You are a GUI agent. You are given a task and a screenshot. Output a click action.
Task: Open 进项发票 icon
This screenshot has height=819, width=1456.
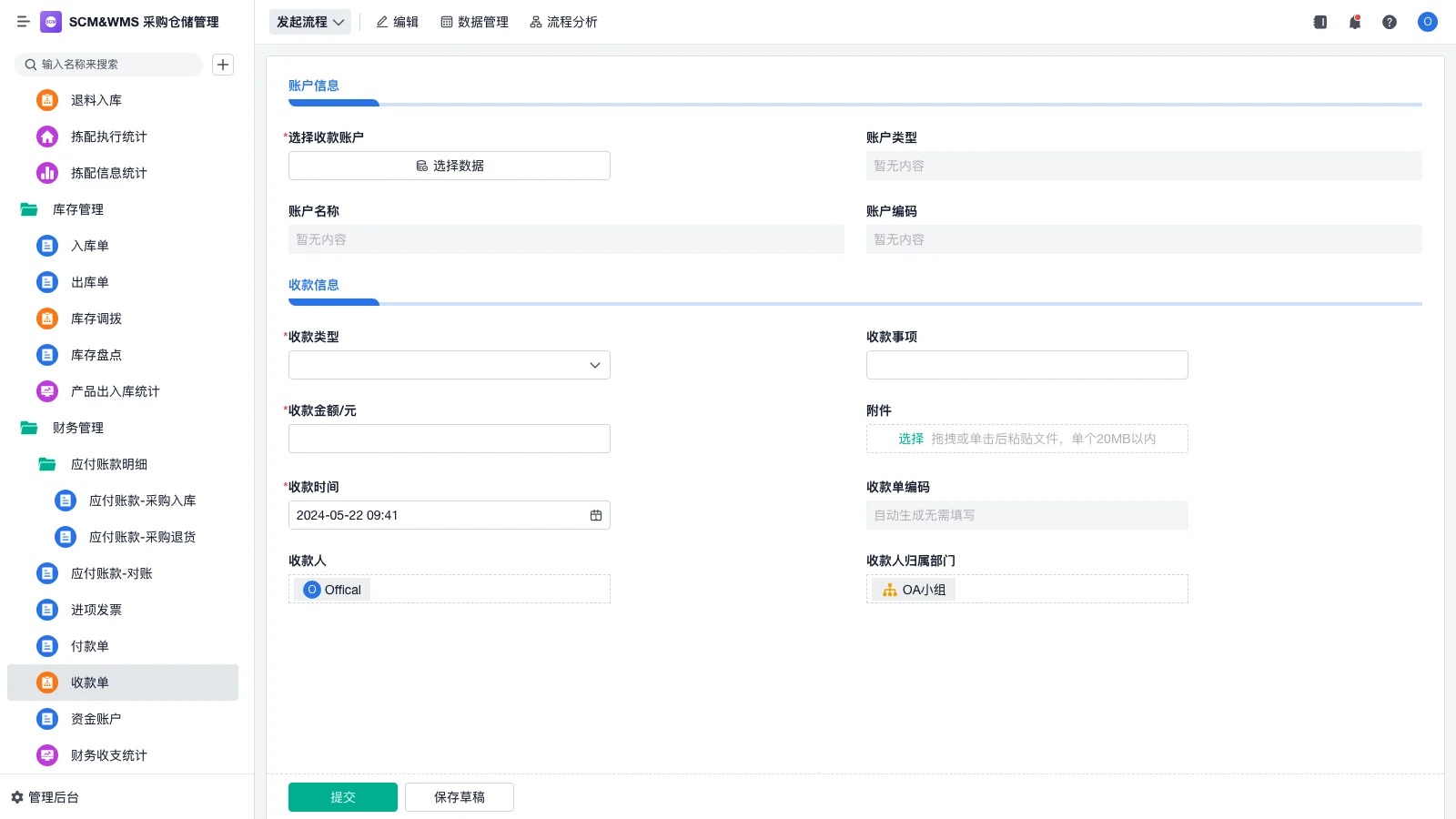coord(47,610)
